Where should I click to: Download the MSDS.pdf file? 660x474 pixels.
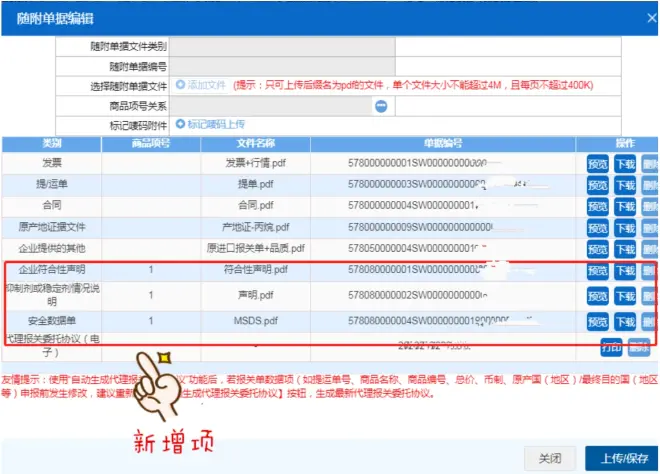pyautogui.click(x=625, y=322)
